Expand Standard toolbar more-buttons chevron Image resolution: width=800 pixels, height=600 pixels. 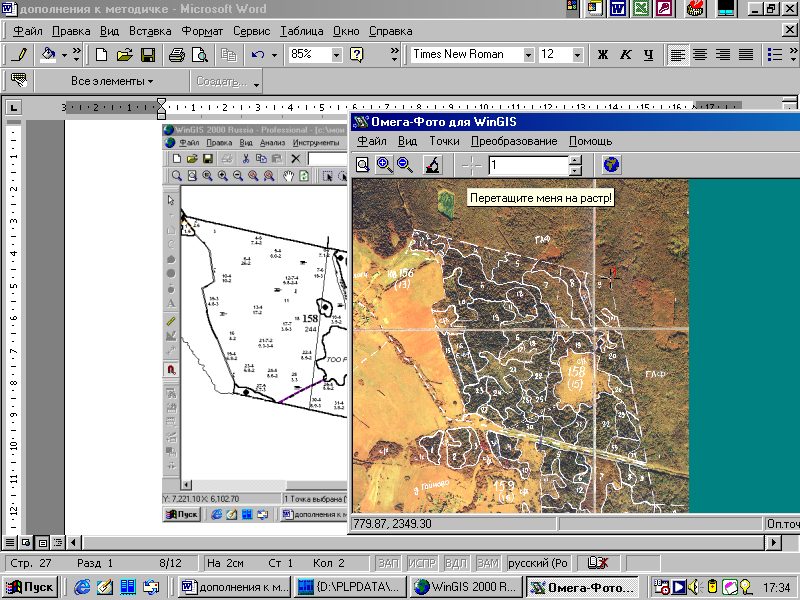[394, 55]
